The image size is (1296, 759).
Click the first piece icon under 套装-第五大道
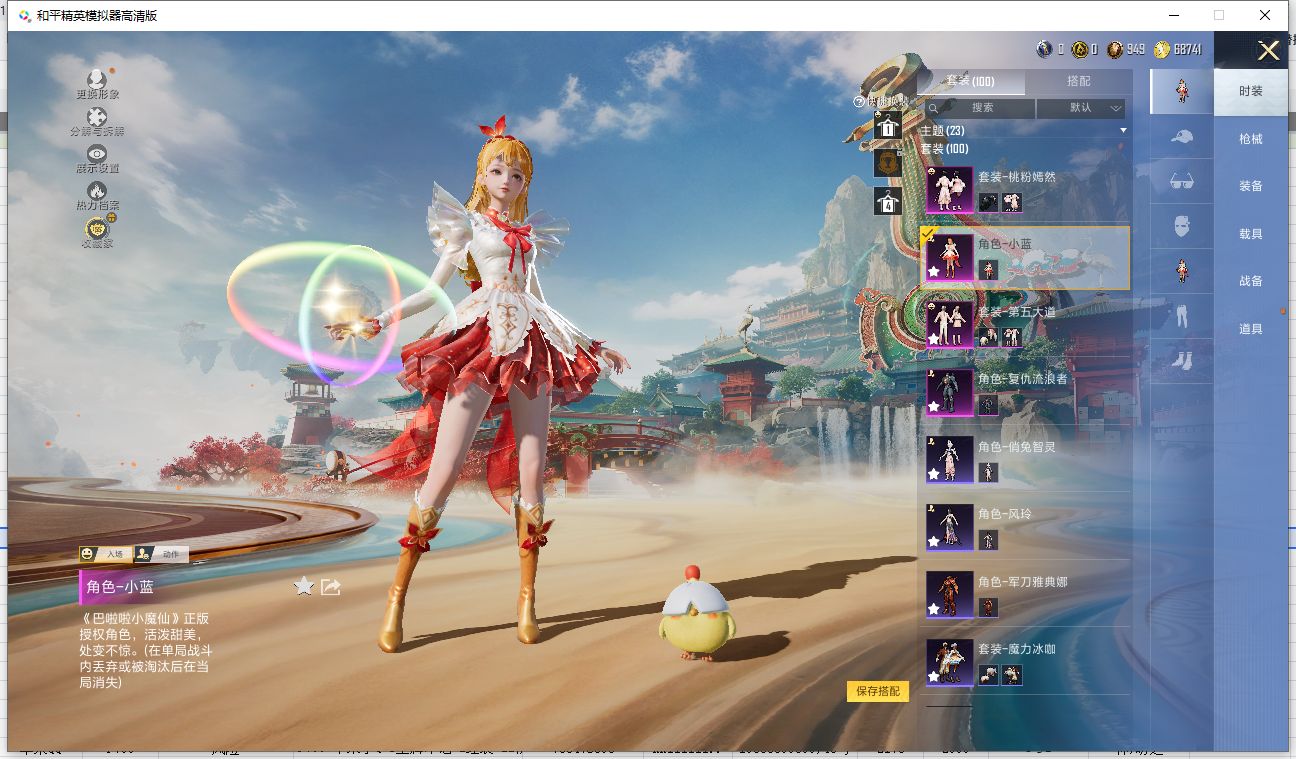pyautogui.click(x=988, y=337)
